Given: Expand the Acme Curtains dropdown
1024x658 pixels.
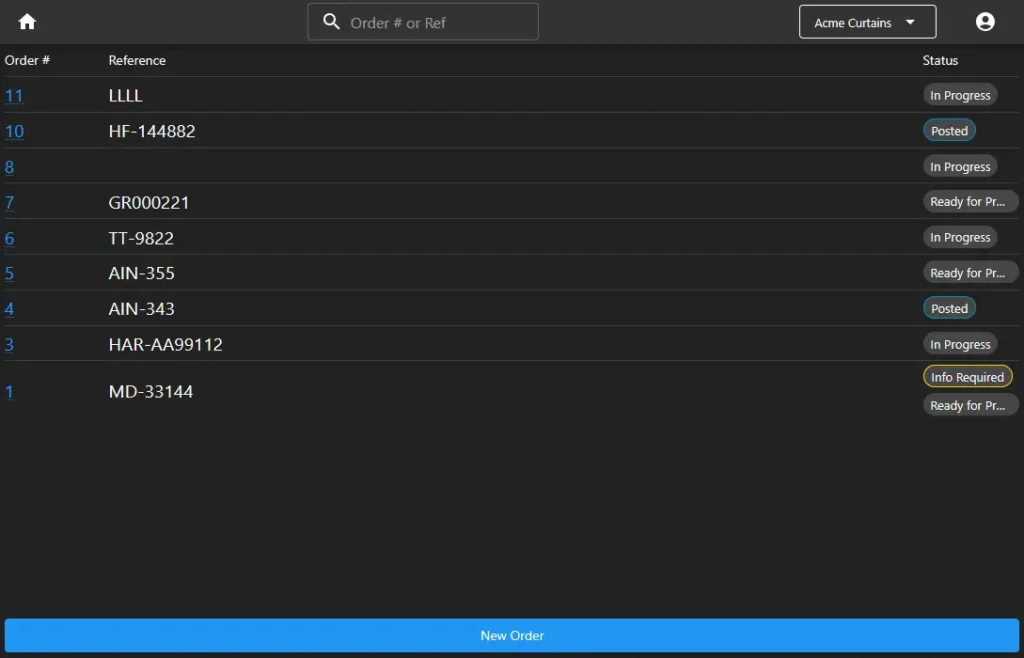Looking at the screenshot, I should pos(867,22).
